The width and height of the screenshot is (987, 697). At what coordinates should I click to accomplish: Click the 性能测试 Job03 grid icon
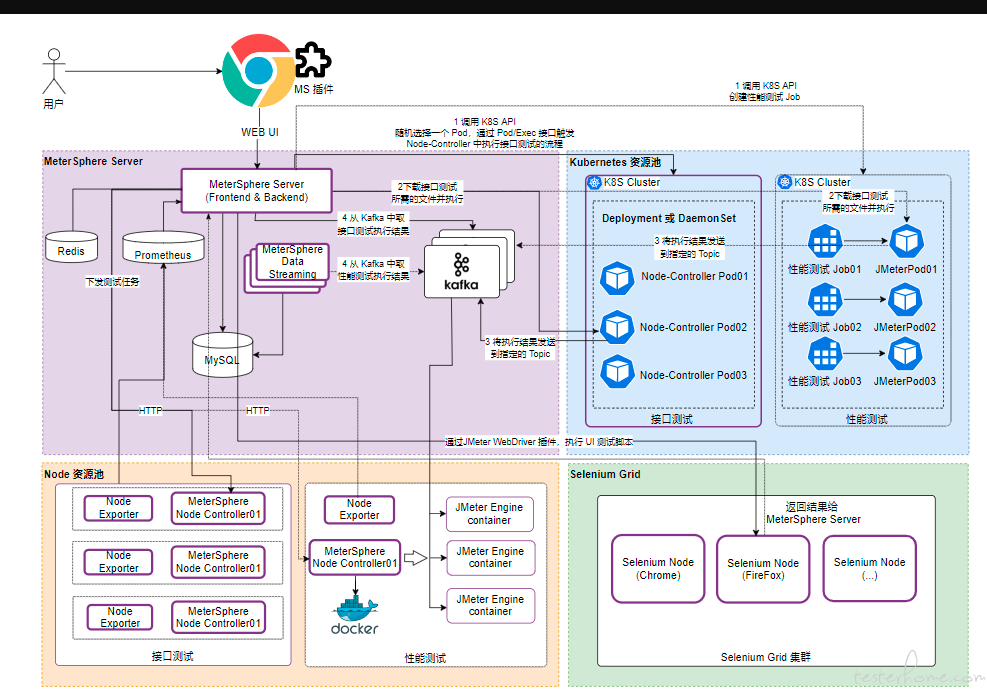coord(825,354)
